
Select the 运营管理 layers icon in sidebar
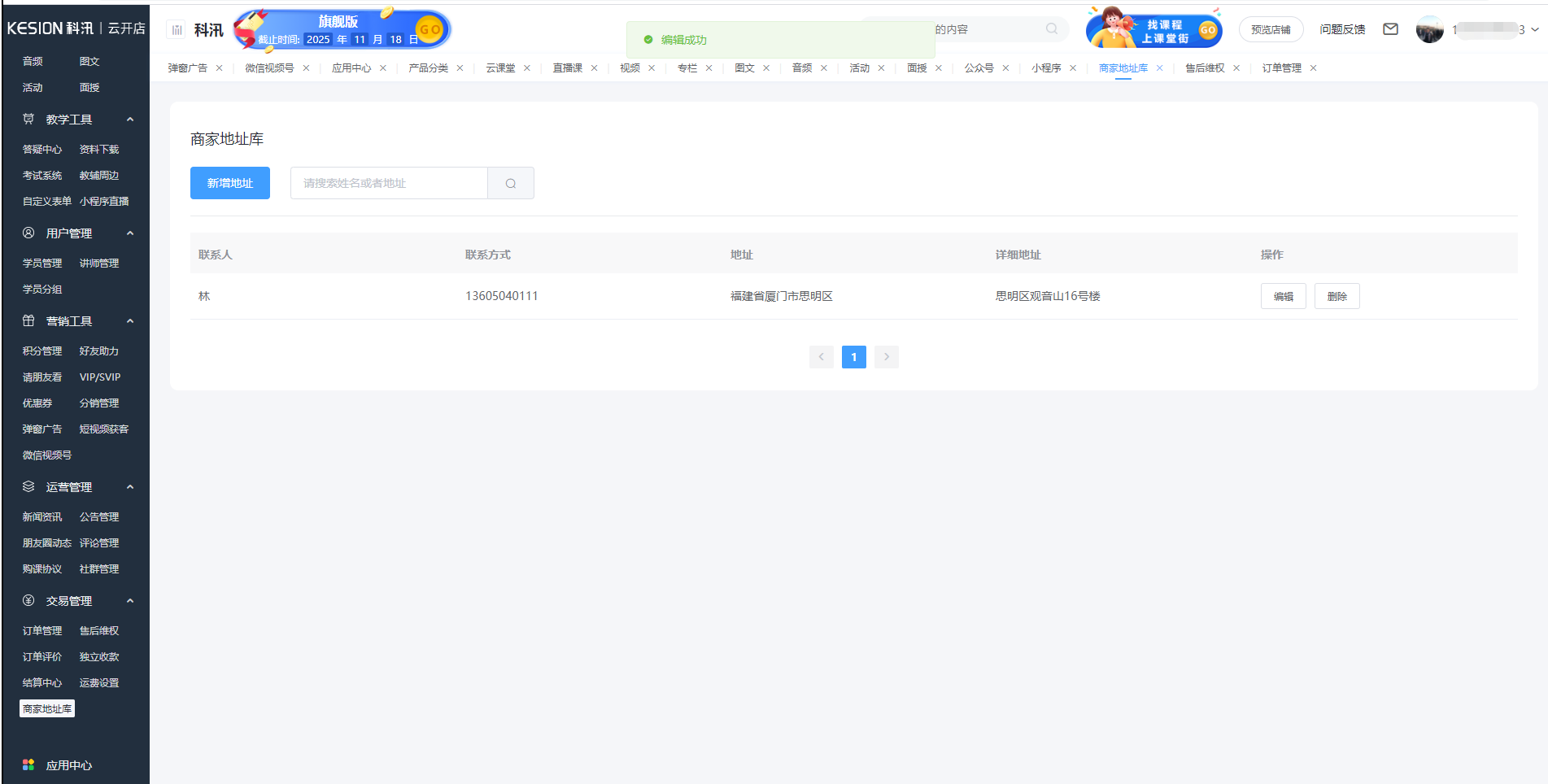(28, 486)
